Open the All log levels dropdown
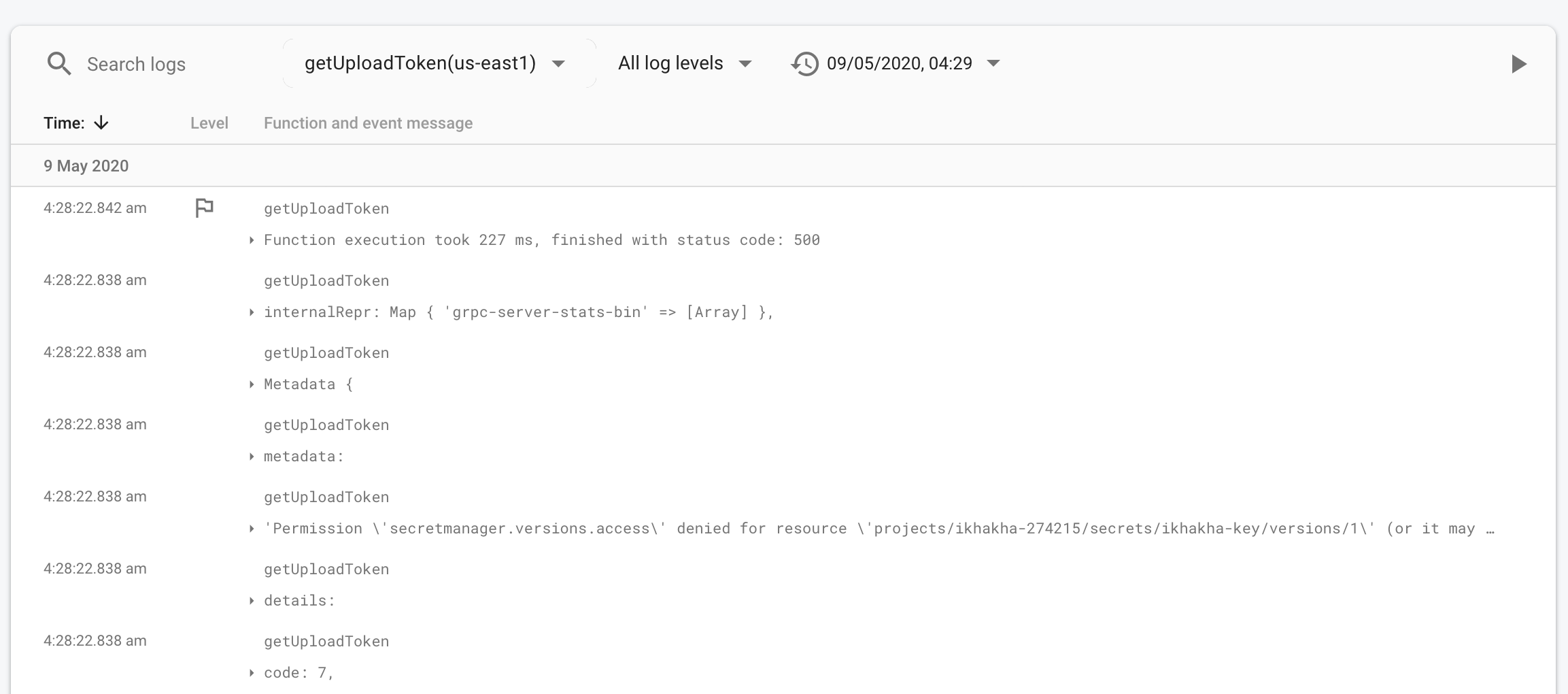This screenshot has width=1568, height=694. (670, 63)
